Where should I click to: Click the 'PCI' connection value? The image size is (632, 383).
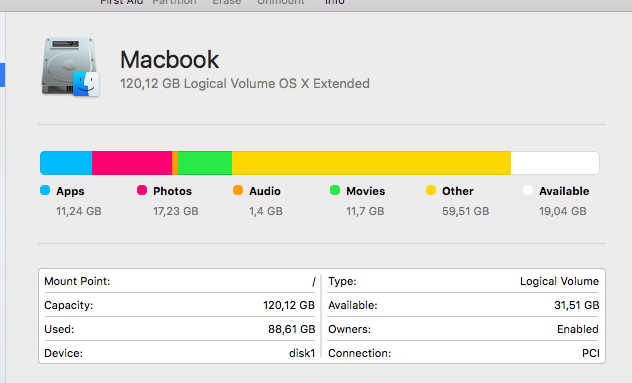(x=590, y=353)
